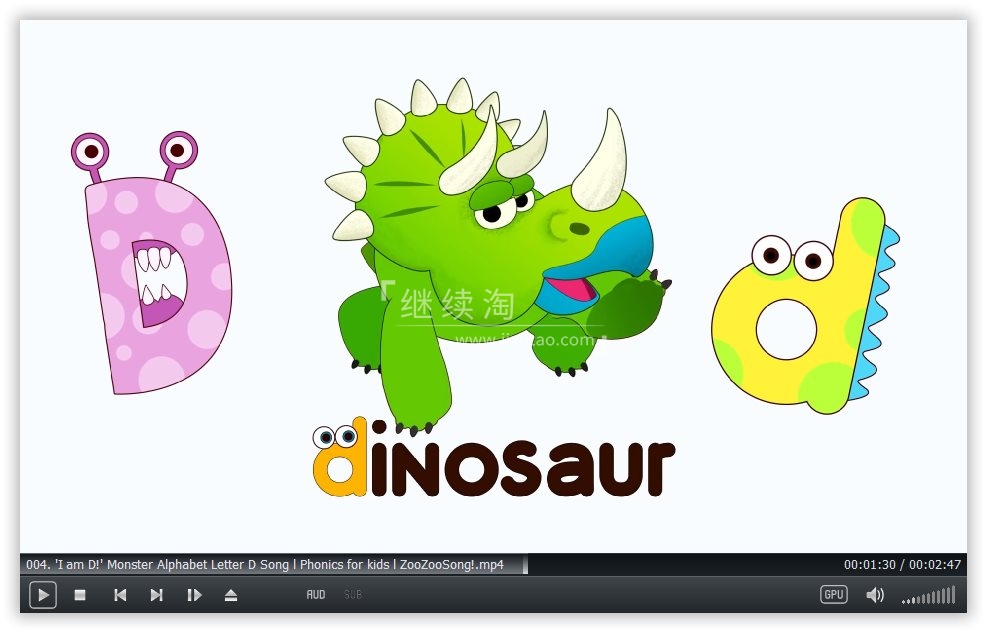Image resolution: width=987 pixels, height=633 pixels.
Task: Click the 00:01:30 elapsed time display
Action: coord(869,565)
